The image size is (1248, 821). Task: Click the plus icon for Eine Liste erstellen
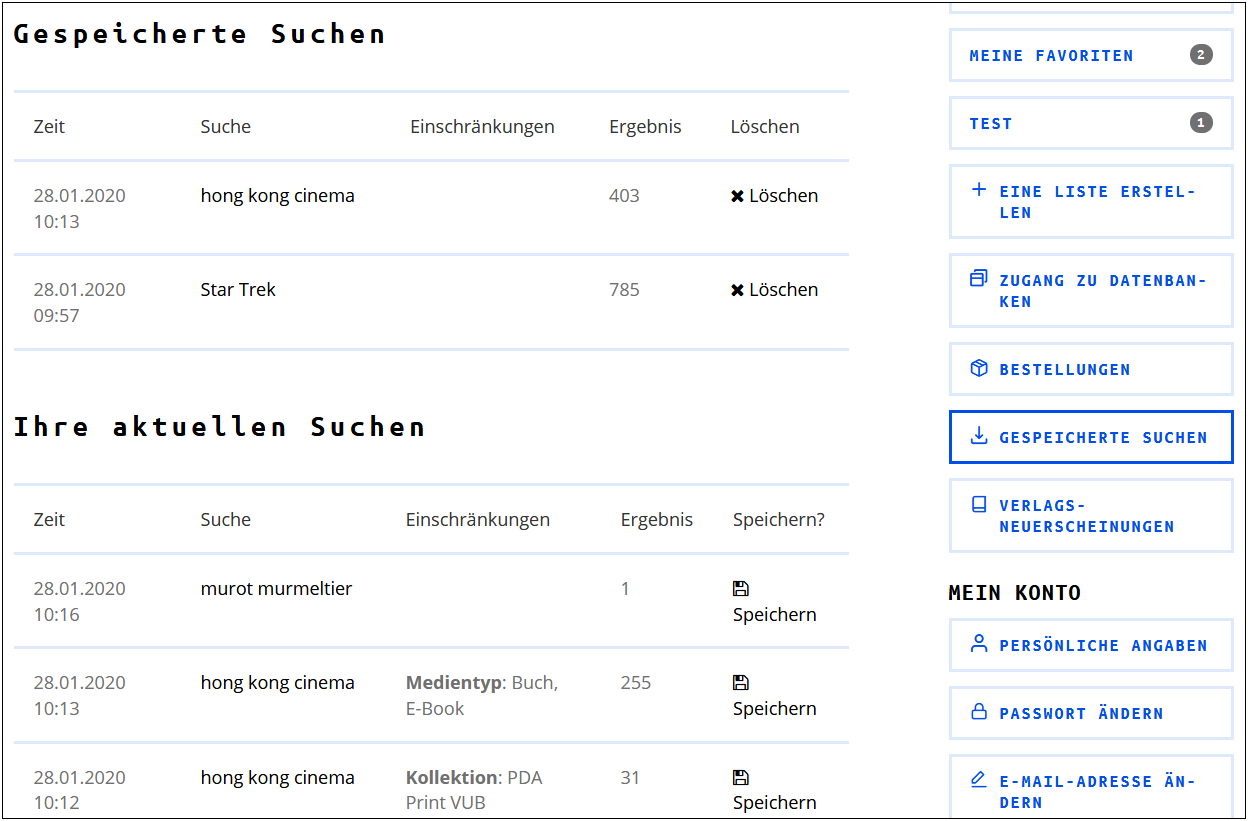click(x=979, y=190)
